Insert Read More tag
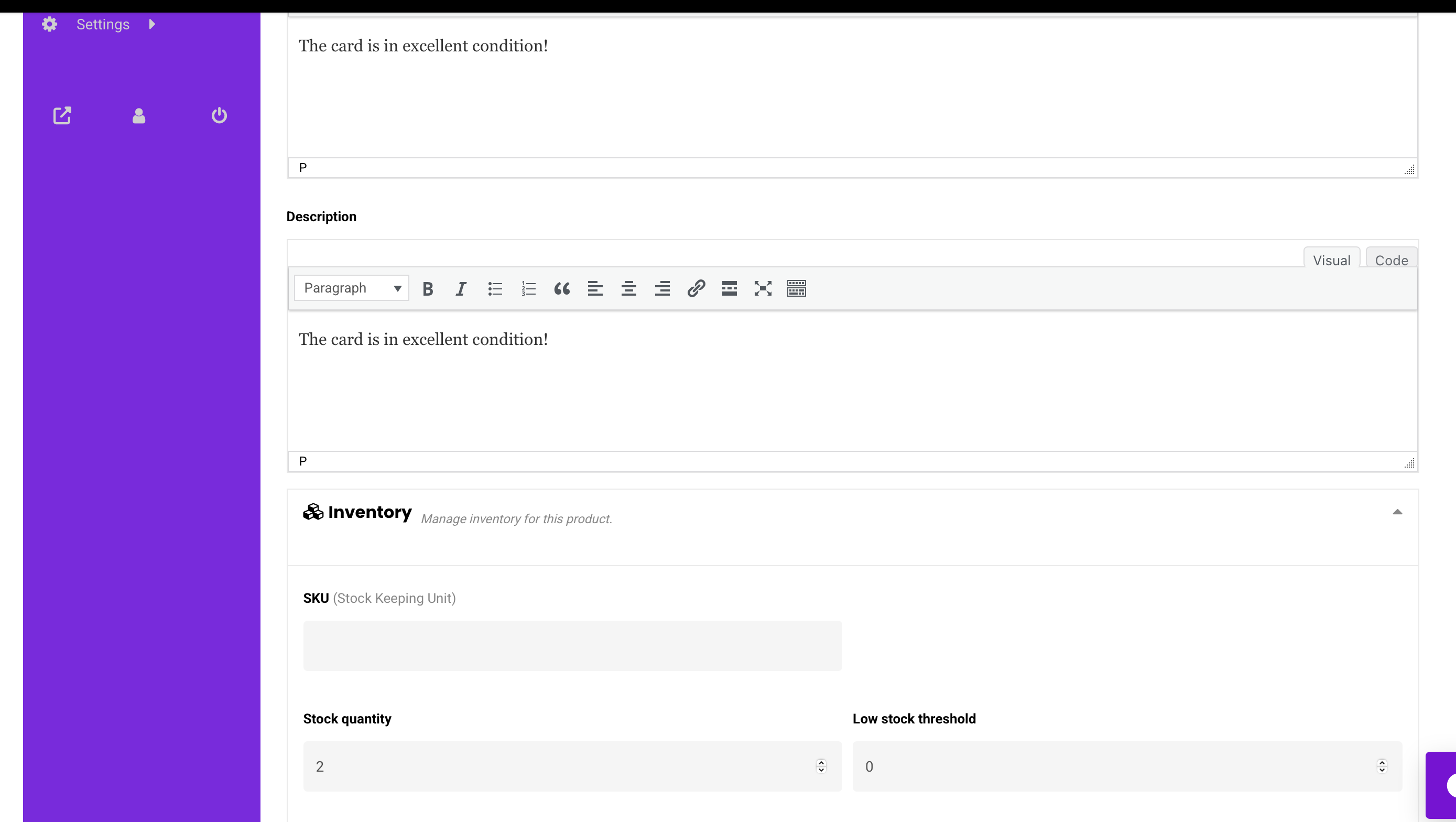This screenshot has height=822, width=1456. click(x=729, y=289)
